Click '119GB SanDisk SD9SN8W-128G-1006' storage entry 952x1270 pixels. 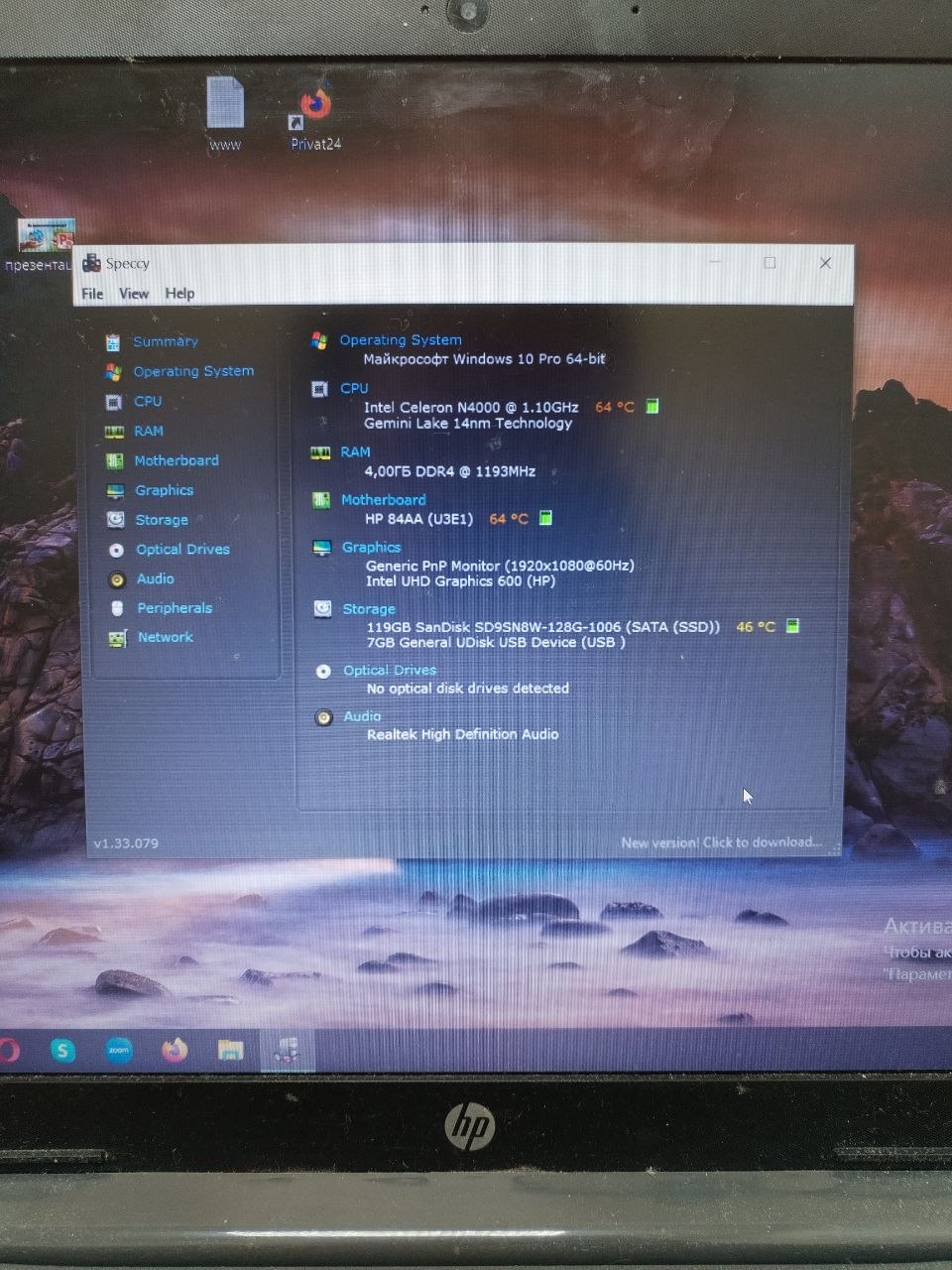[x=543, y=627]
